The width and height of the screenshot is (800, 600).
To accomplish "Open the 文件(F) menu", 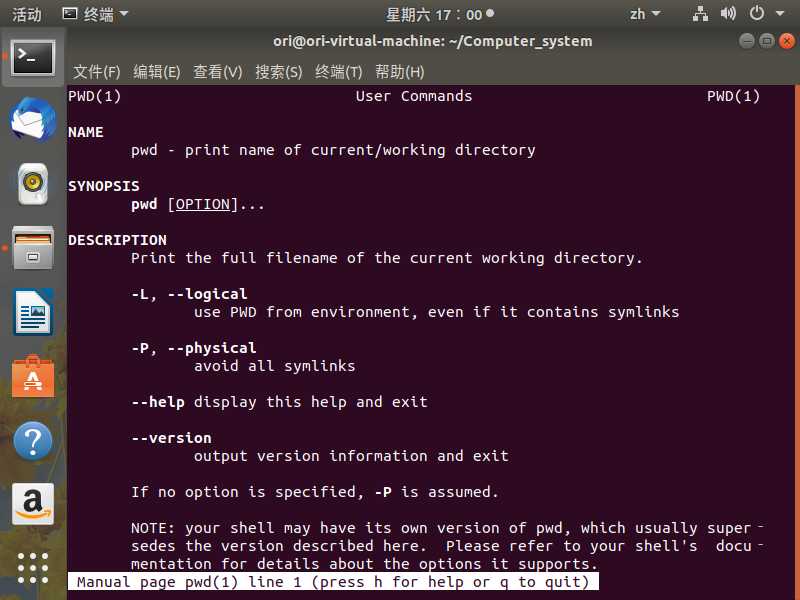I will click(x=96, y=72).
